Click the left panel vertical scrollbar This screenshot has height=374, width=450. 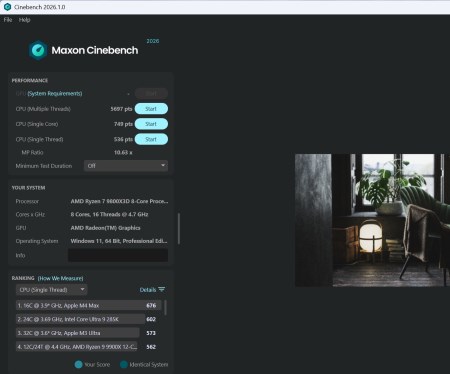(179, 229)
